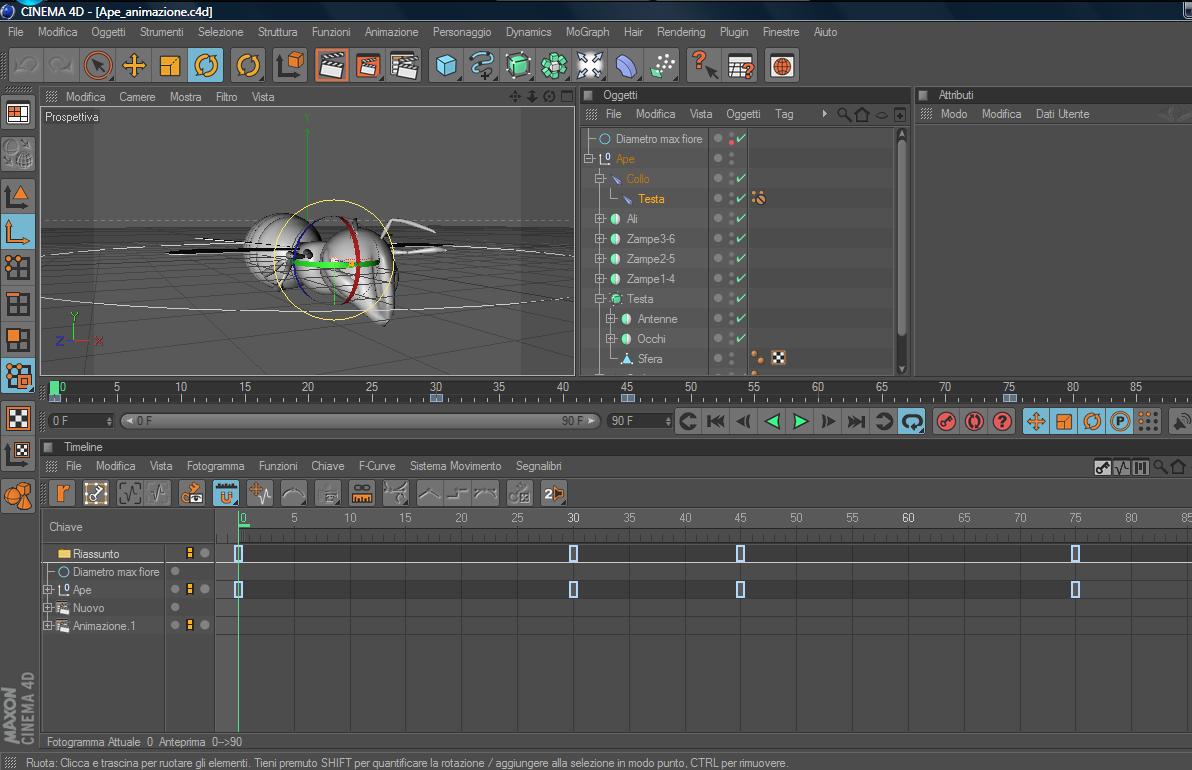Screen dimensions: 1192x770
Task: Expand Animazione.1 track in Timeline
Action: [x=47, y=626]
